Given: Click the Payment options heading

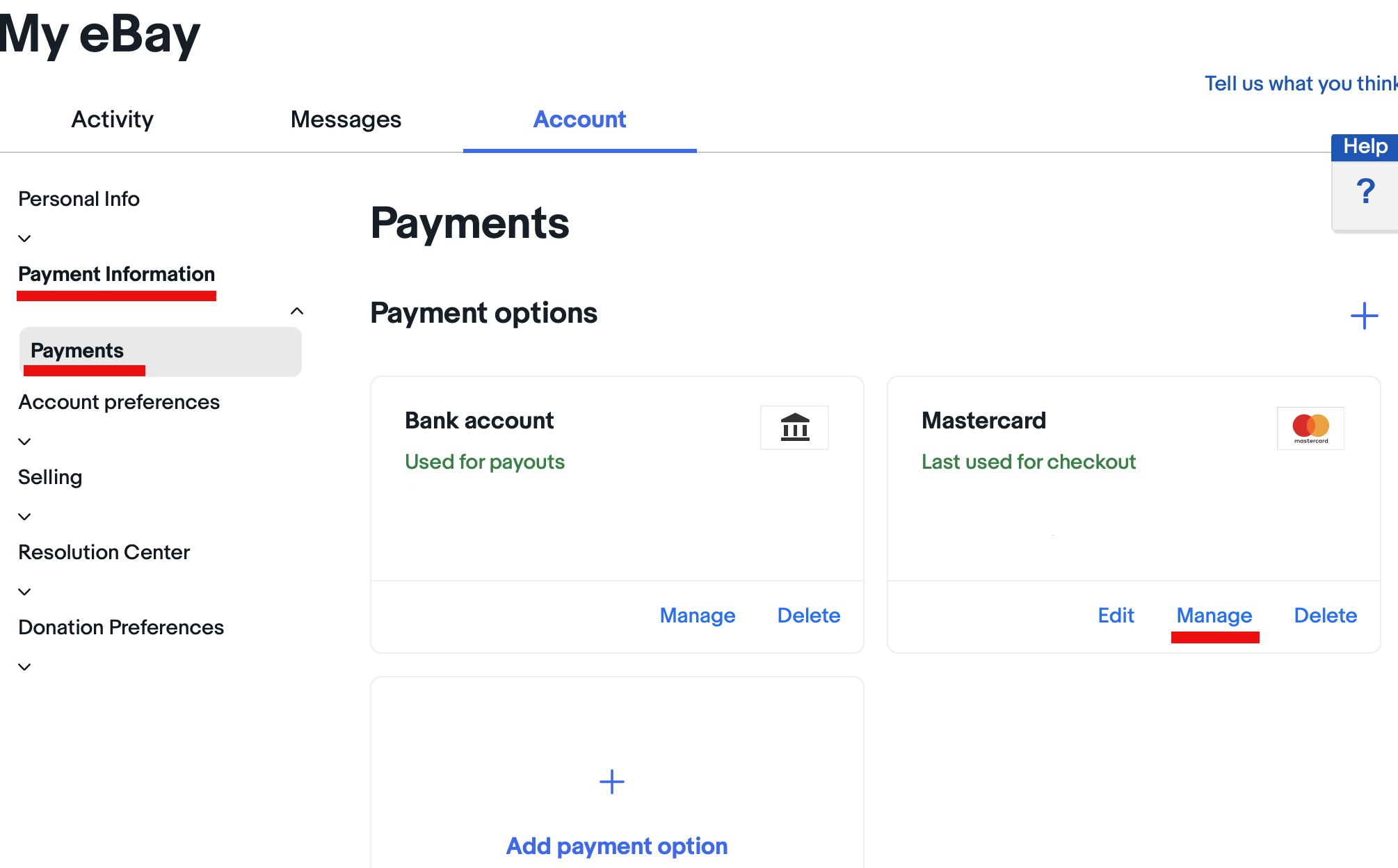Looking at the screenshot, I should pos(483,313).
